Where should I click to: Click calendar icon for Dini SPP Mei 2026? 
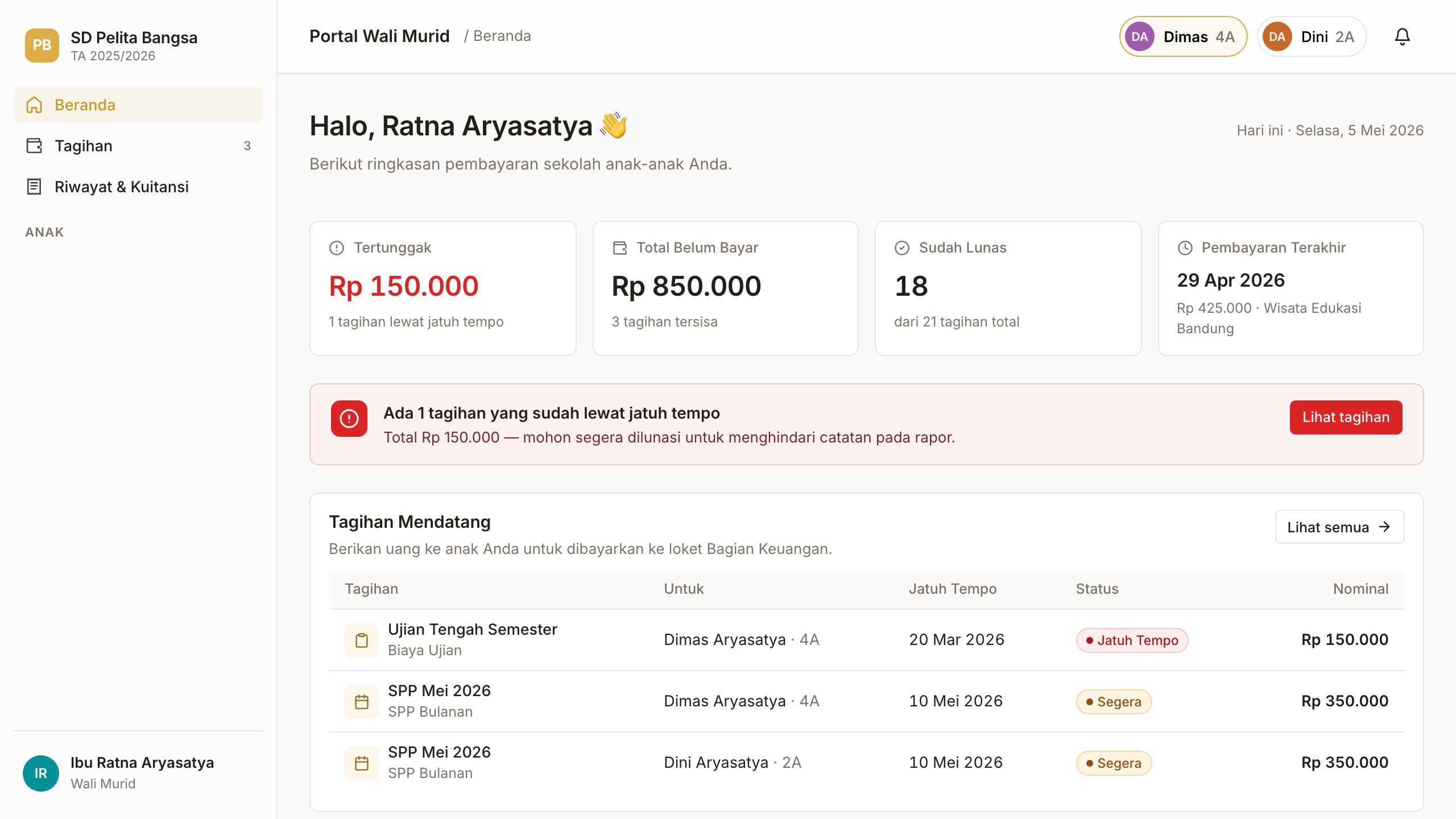[x=362, y=763]
